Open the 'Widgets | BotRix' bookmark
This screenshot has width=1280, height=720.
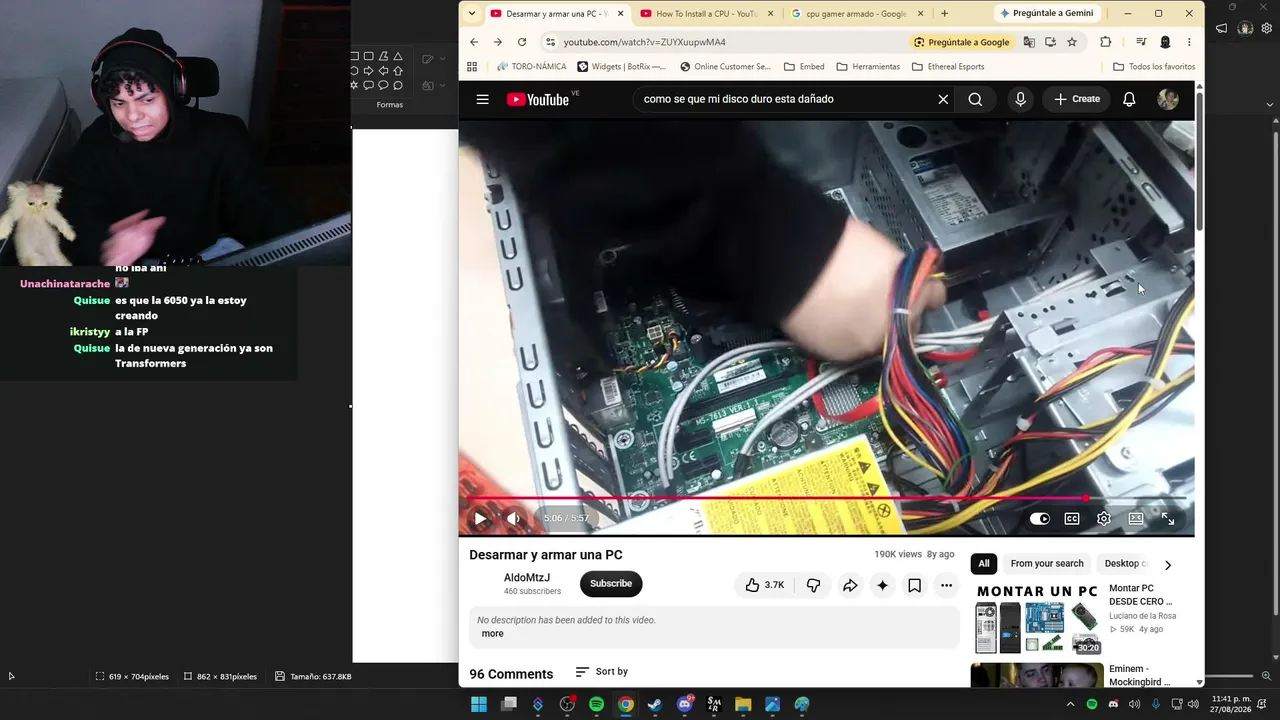[622, 67]
